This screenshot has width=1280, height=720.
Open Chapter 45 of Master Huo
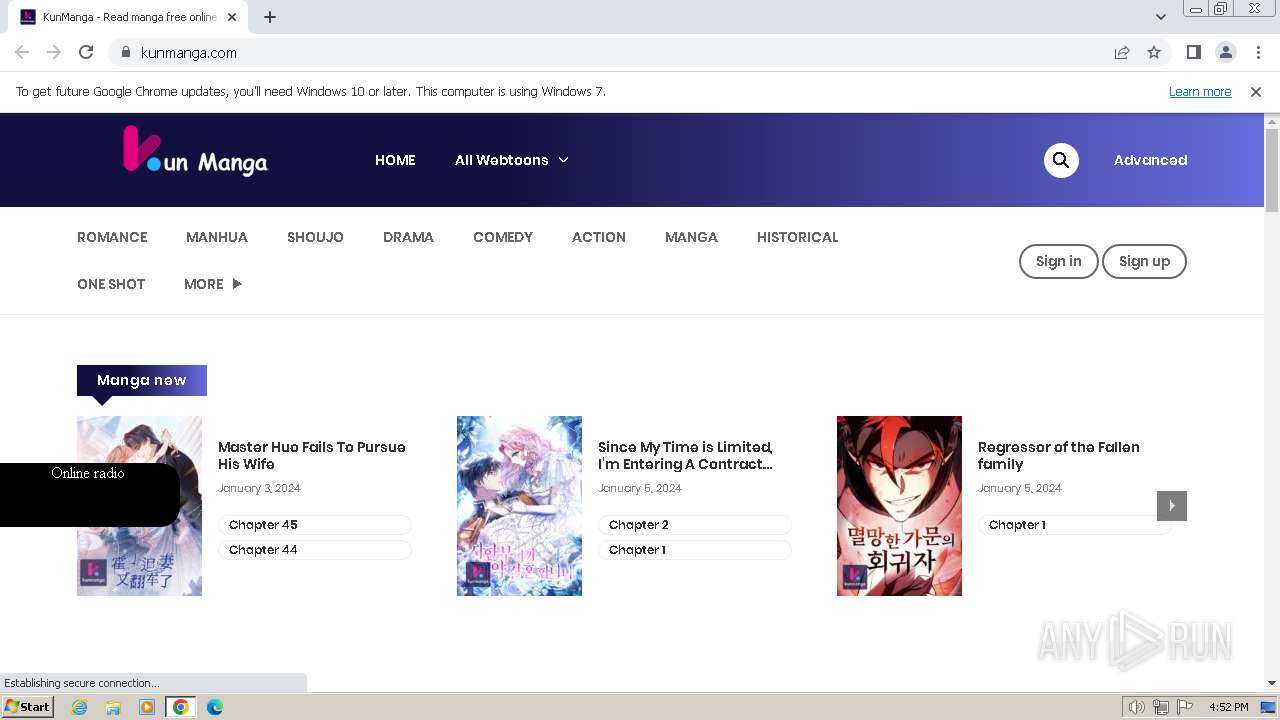pos(315,525)
